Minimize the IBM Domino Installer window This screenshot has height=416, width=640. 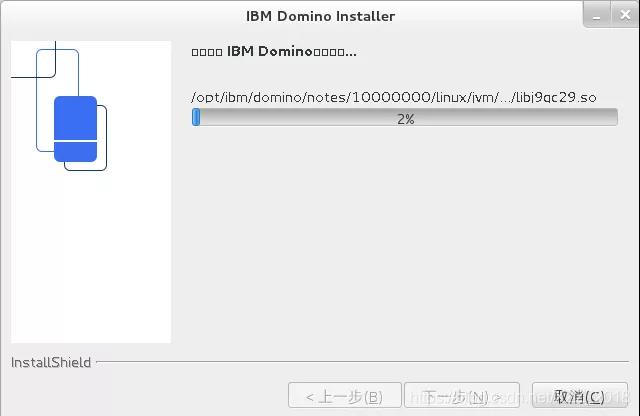pos(597,16)
